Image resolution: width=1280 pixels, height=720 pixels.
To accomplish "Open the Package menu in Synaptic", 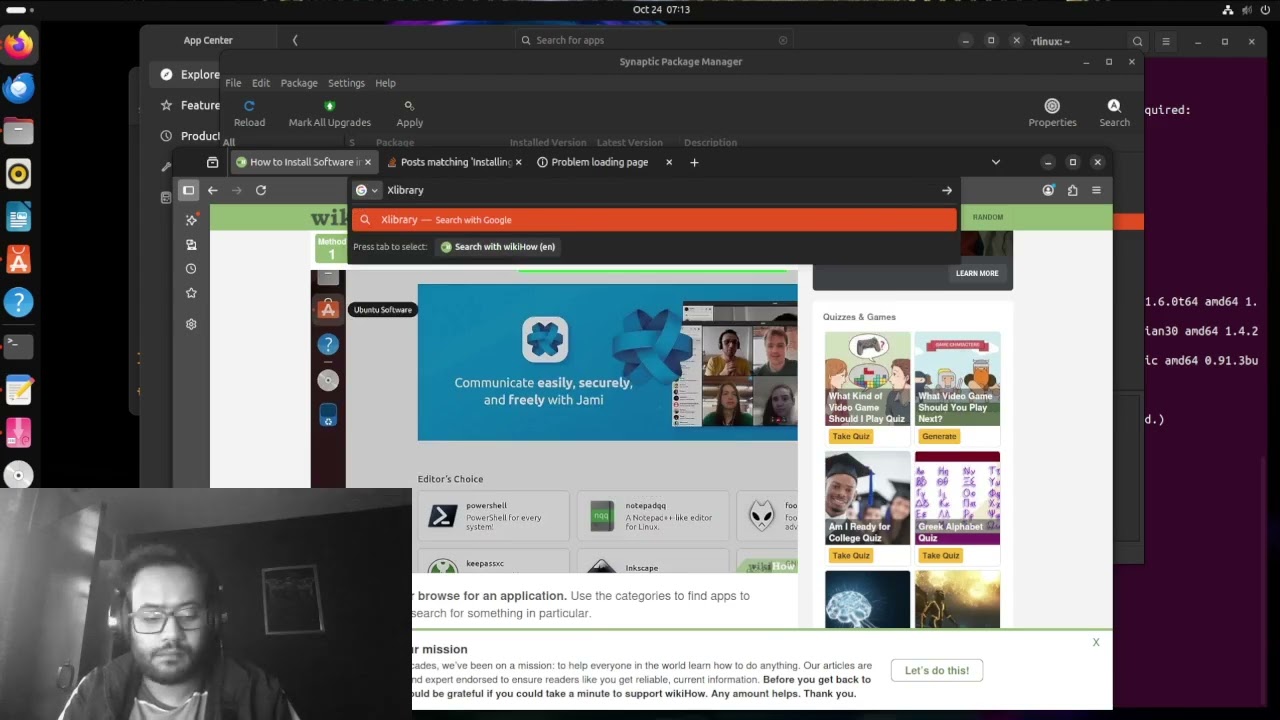I will click(x=299, y=83).
